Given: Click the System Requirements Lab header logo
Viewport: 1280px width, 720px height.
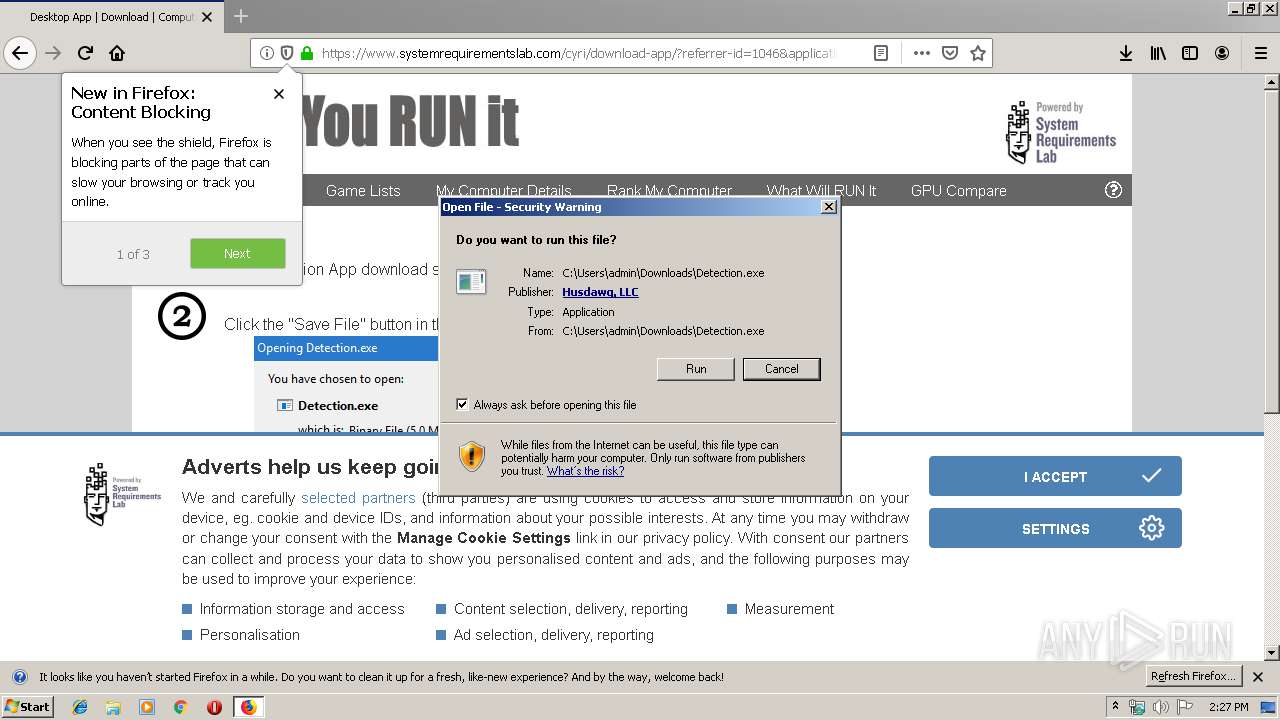Looking at the screenshot, I should pyautogui.click(x=1060, y=132).
